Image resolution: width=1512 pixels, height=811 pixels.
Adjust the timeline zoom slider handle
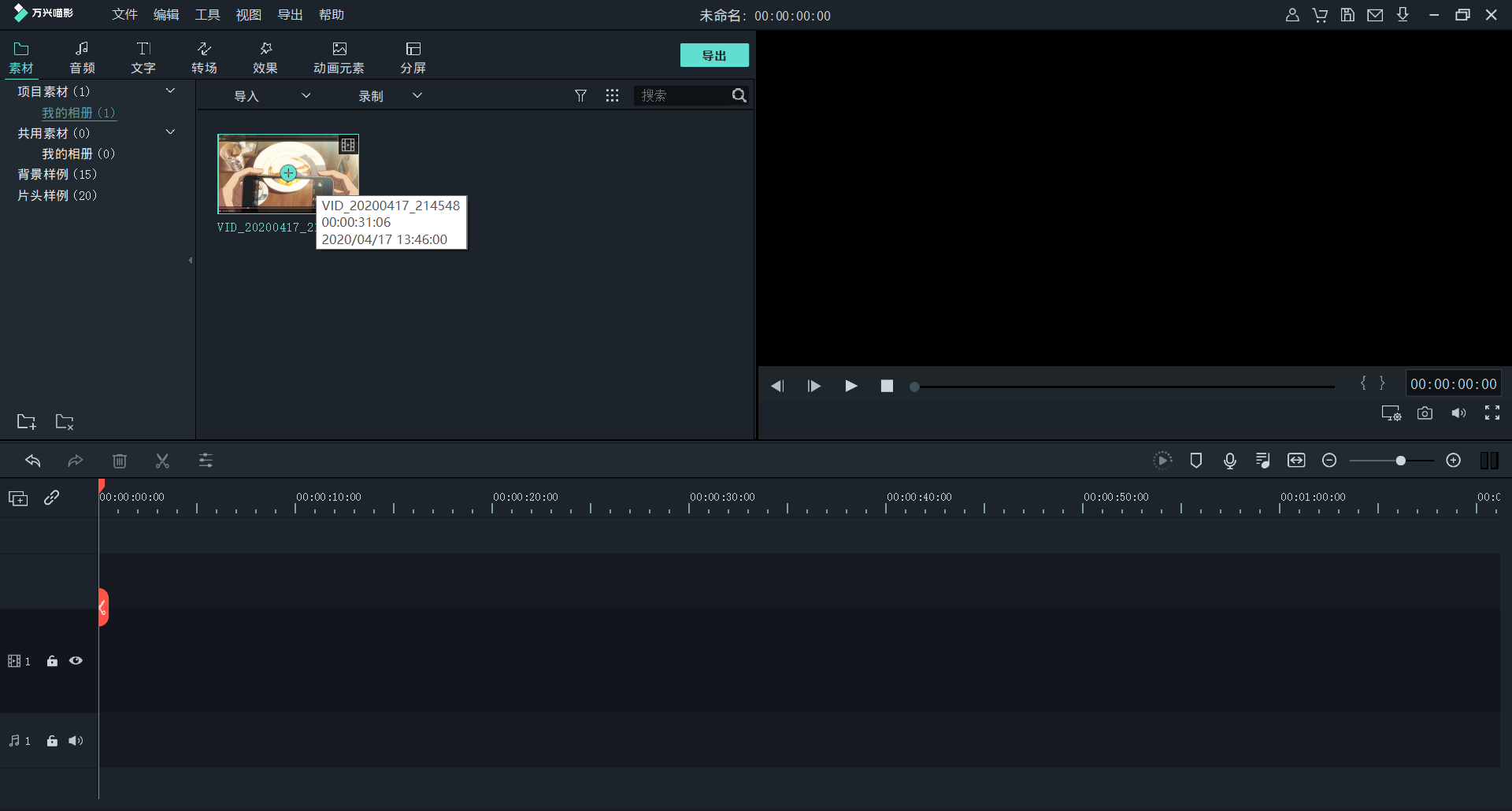coord(1400,461)
